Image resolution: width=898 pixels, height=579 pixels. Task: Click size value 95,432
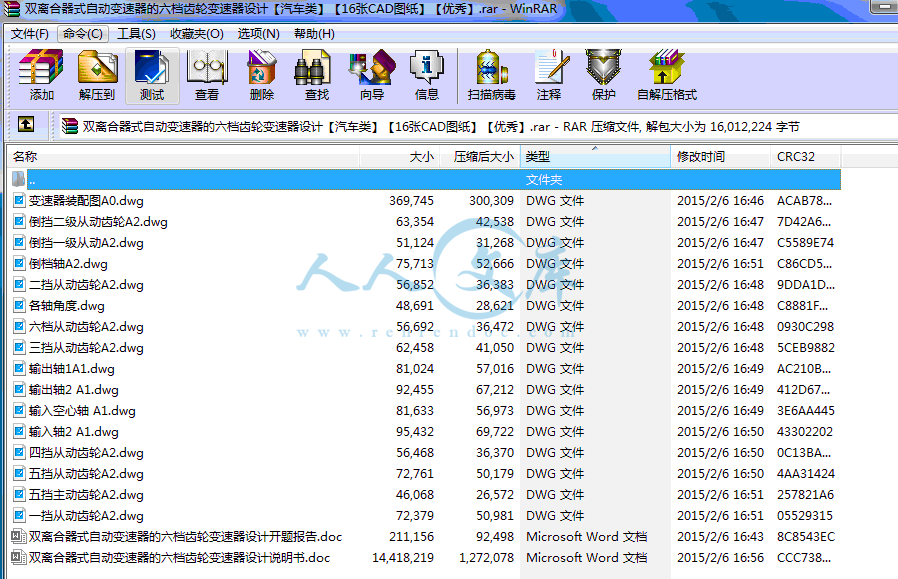(x=415, y=431)
